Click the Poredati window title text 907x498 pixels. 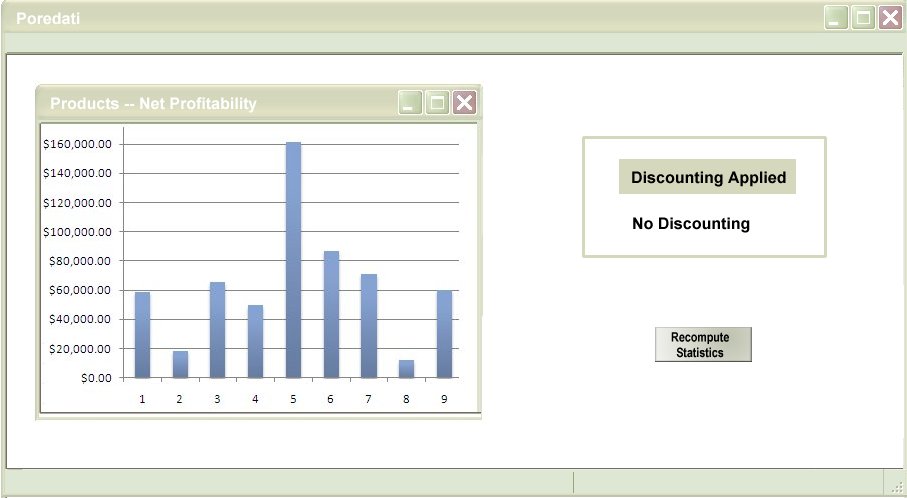48,18
